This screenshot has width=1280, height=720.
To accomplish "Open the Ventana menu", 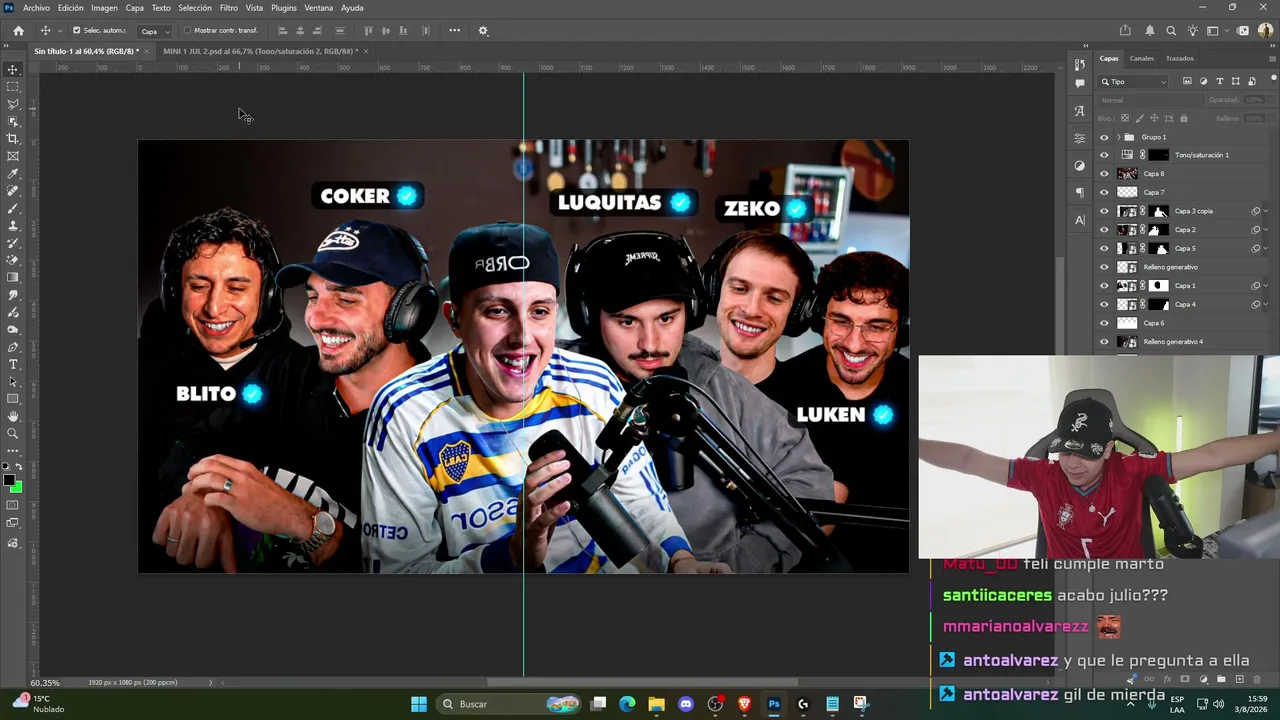I will click(x=319, y=8).
